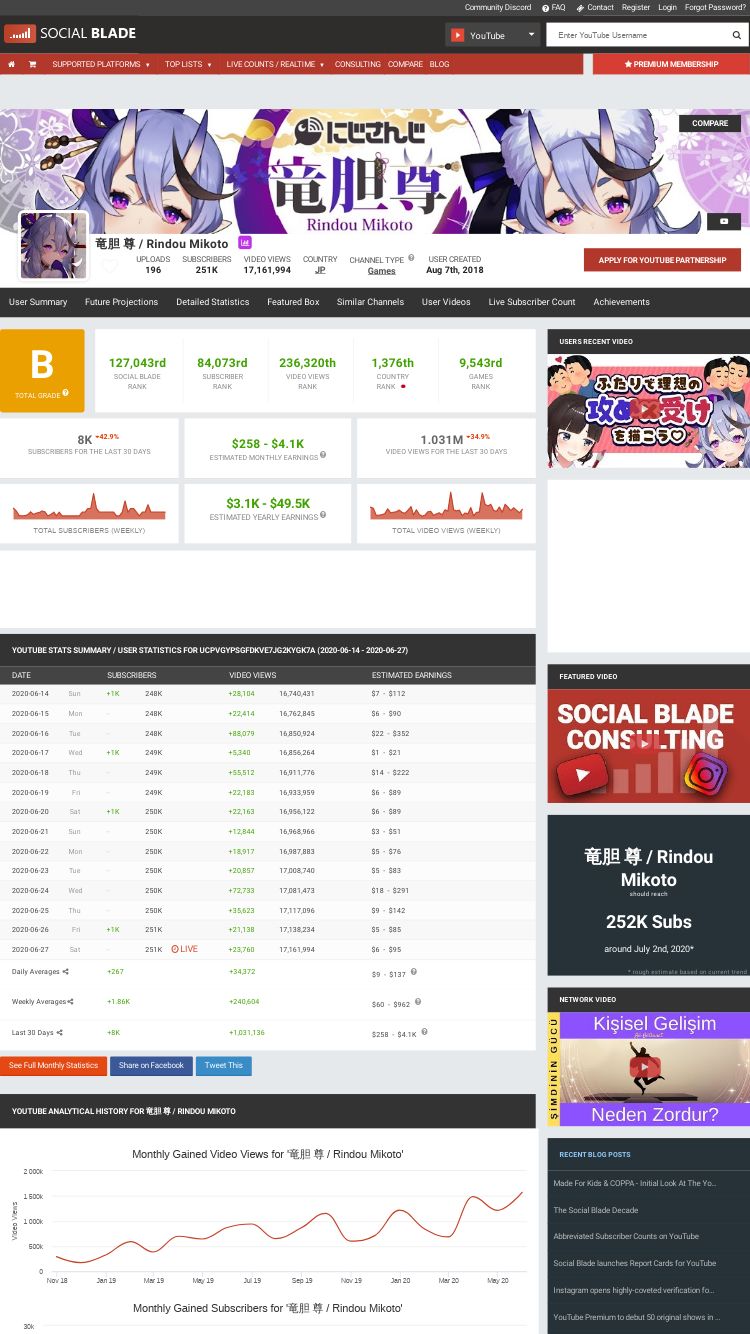Click the Compare button on banner
Viewport: 750px width, 1334px height.
coord(710,123)
